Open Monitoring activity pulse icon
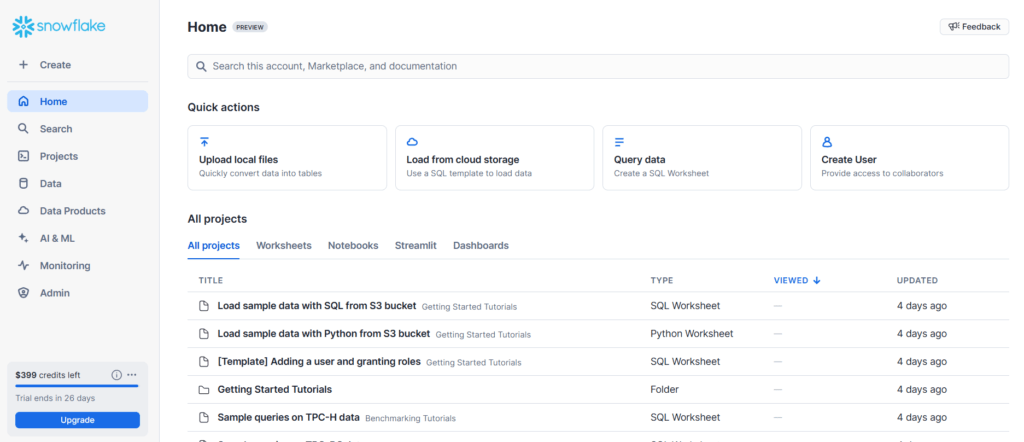 pyautogui.click(x=24, y=266)
